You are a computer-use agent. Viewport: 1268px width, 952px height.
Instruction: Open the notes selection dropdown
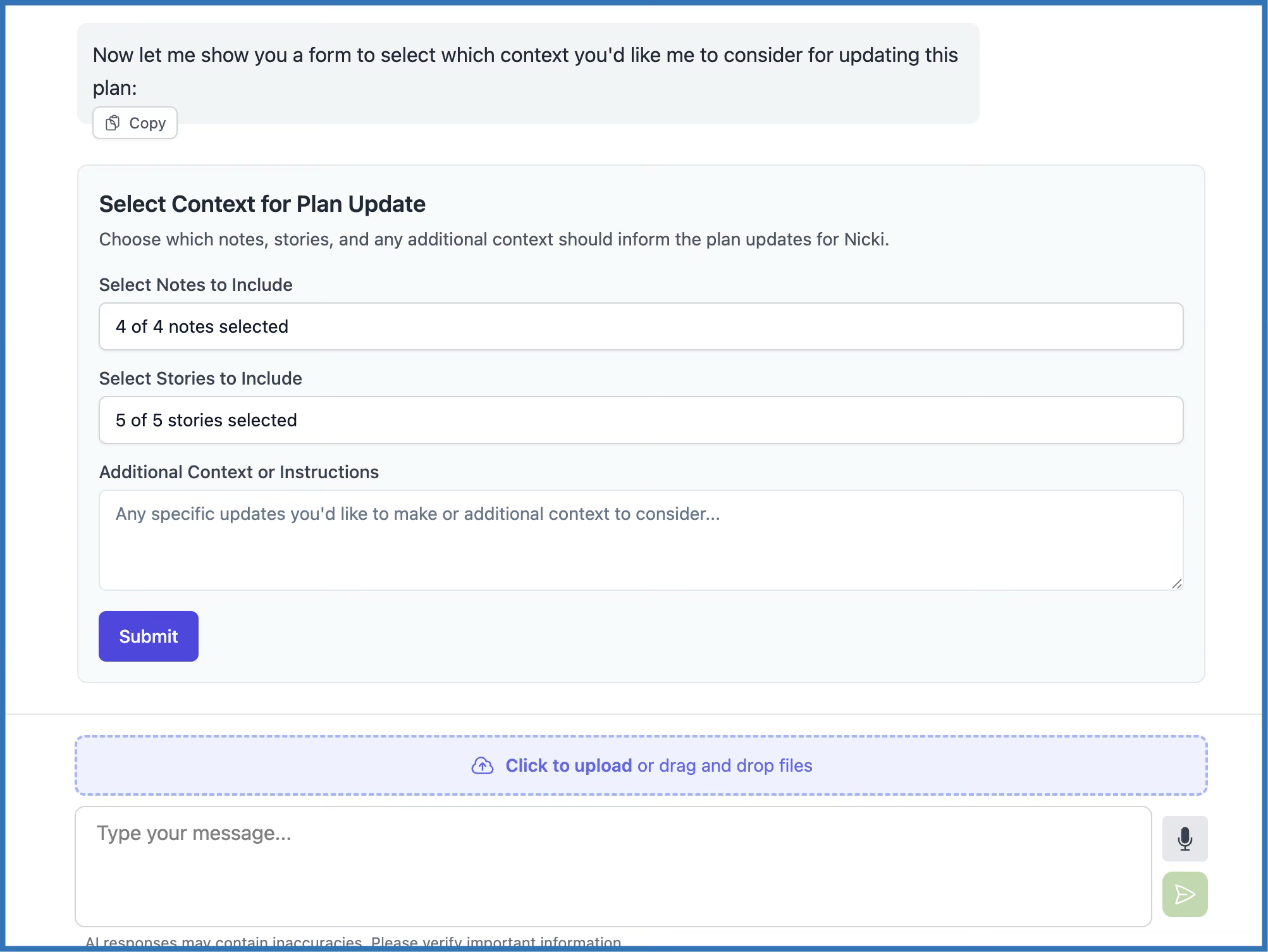641,326
